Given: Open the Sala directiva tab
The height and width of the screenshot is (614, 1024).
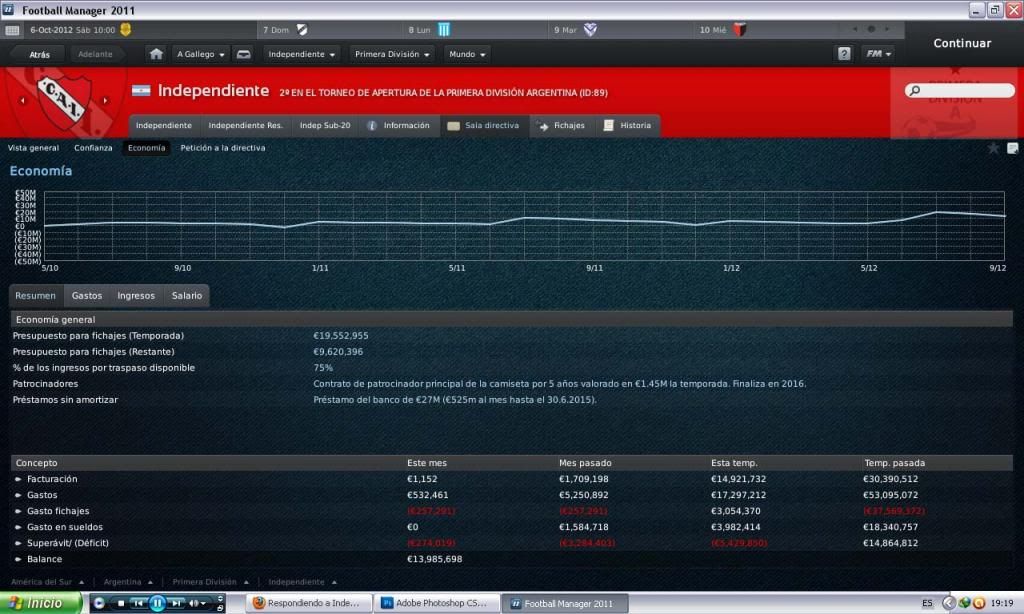Looking at the screenshot, I should (484, 125).
